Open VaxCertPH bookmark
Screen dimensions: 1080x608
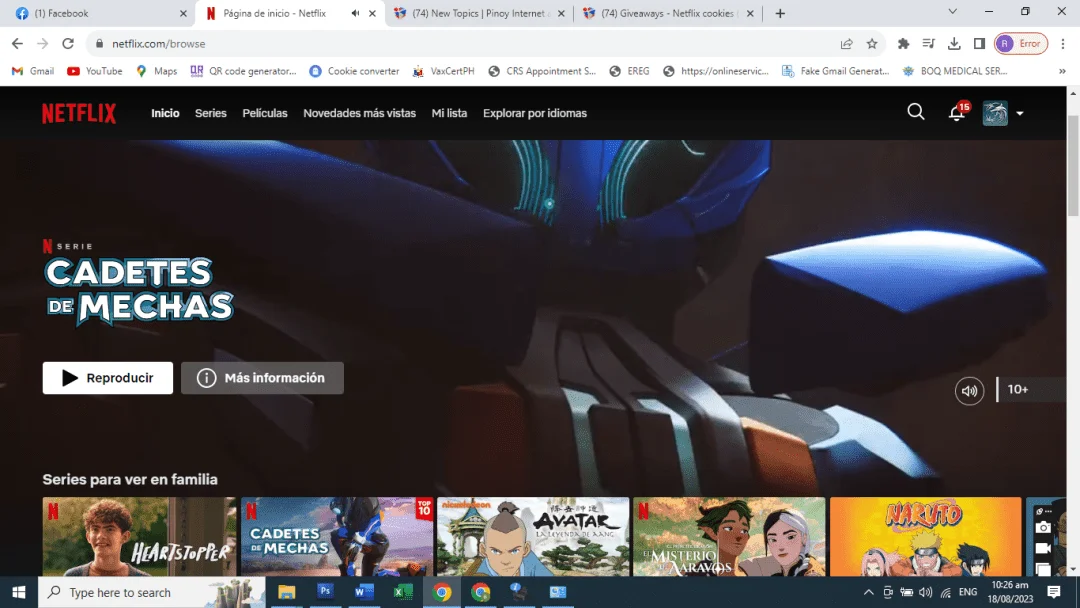pyautogui.click(x=444, y=71)
